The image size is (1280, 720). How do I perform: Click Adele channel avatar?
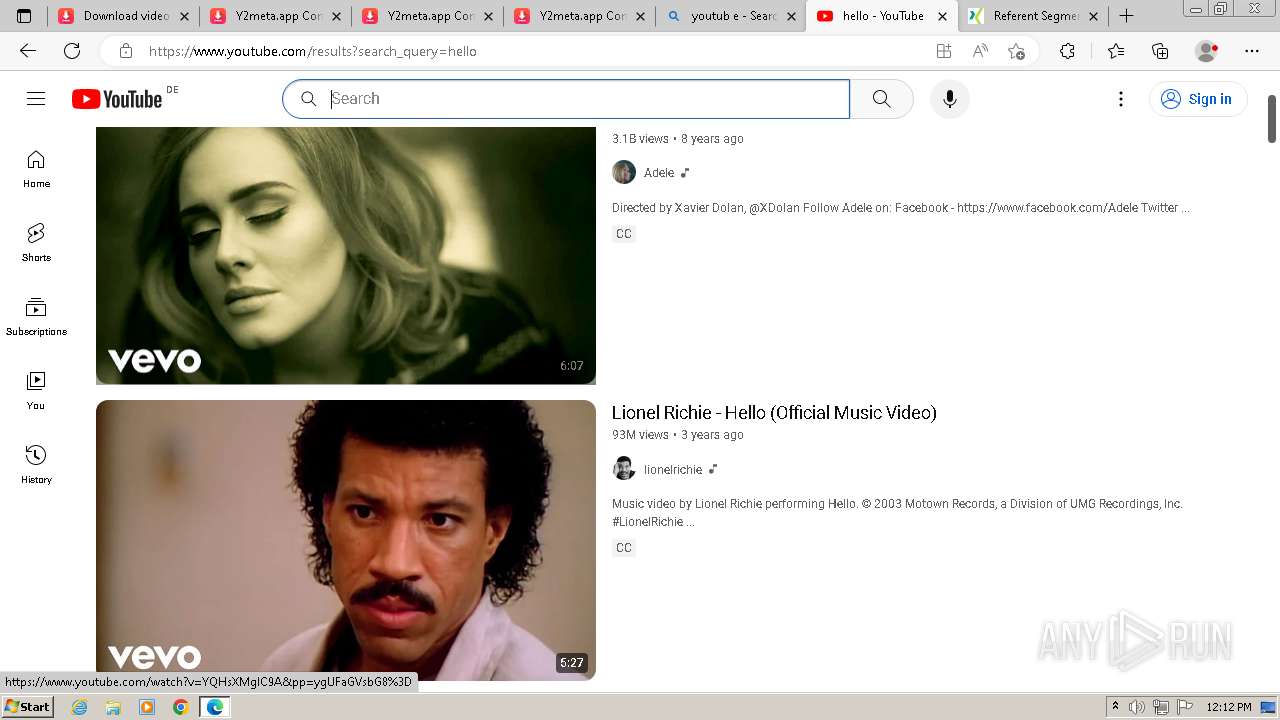(624, 172)
